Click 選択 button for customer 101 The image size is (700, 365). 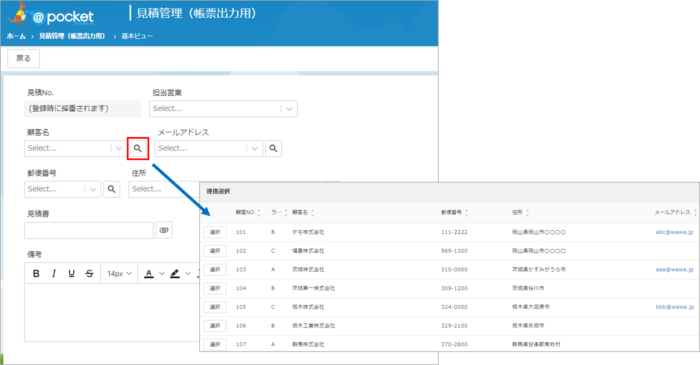215,232
